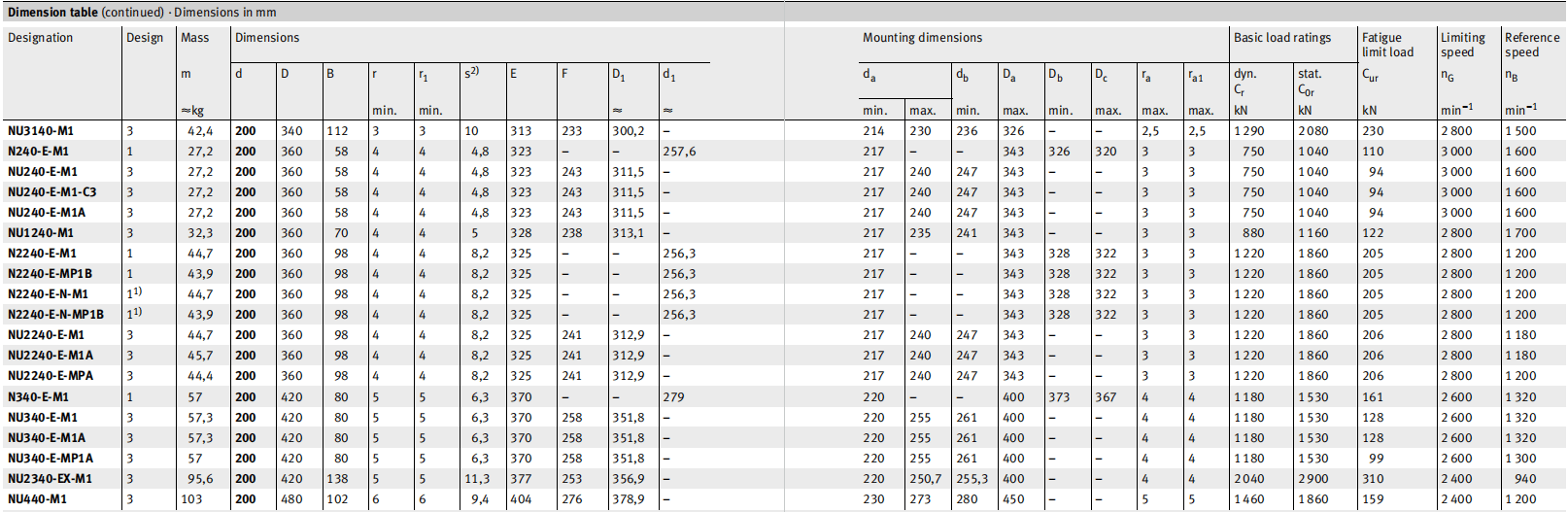
Task: Click the mass value 95,6
Action: (200, 479)
